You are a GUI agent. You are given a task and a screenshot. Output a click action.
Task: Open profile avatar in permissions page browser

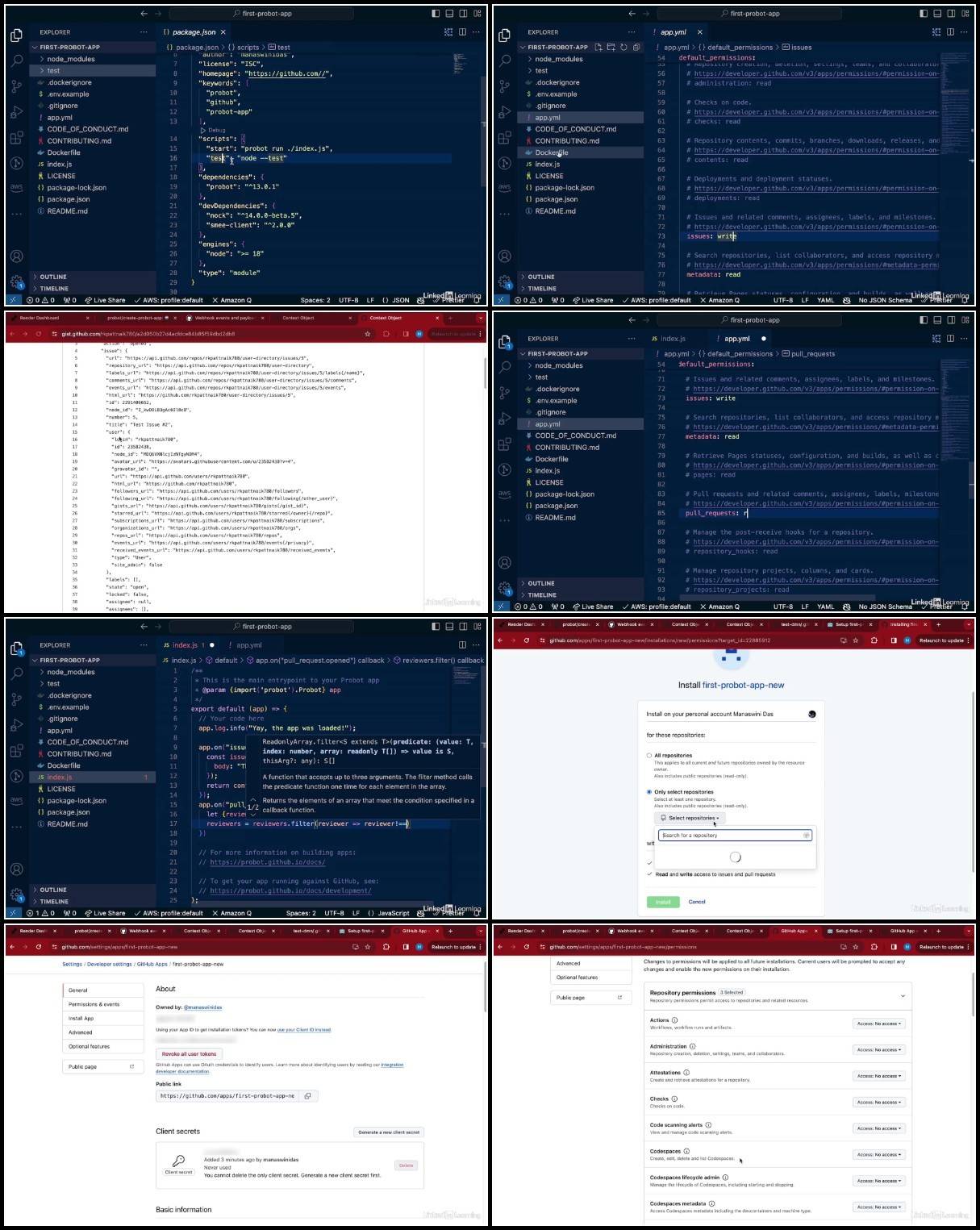click(x=907, y=947)
